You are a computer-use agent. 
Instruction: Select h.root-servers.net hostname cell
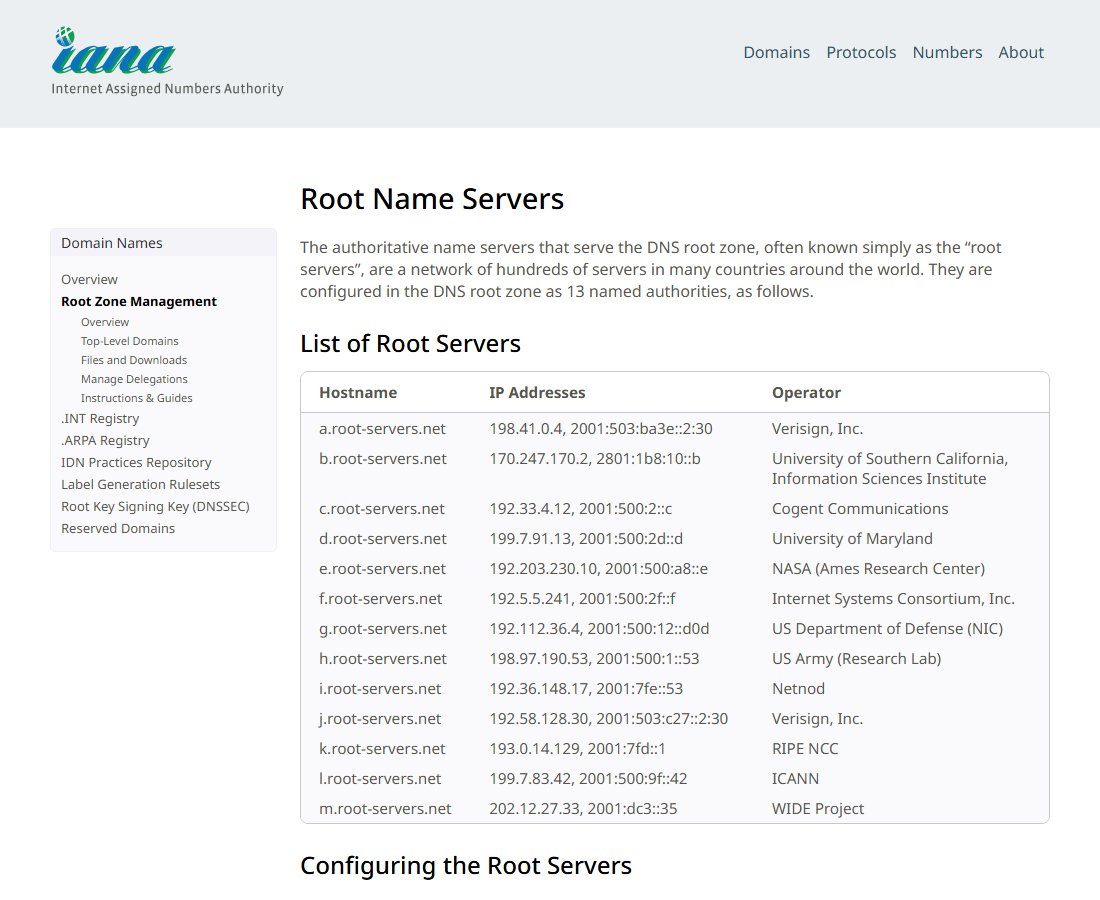point(382,659)
